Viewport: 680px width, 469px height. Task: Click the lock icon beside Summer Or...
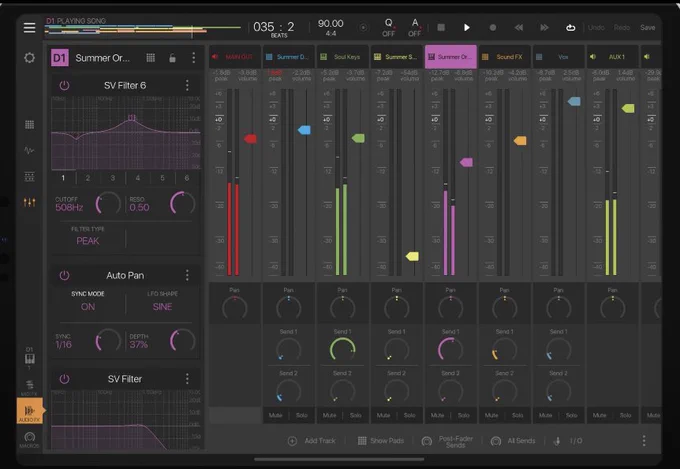172,58
